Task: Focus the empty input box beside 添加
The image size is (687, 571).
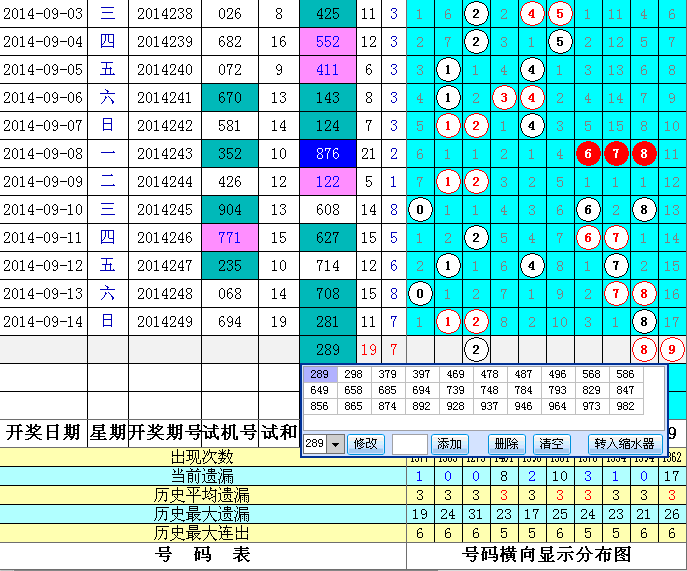Action: coord(410,444)
